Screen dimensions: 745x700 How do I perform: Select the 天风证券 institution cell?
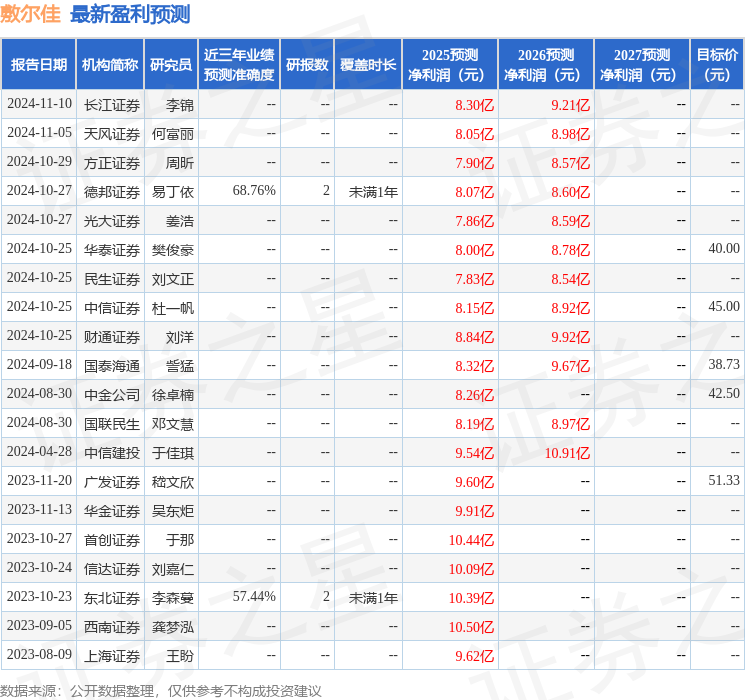pos(112,134)
